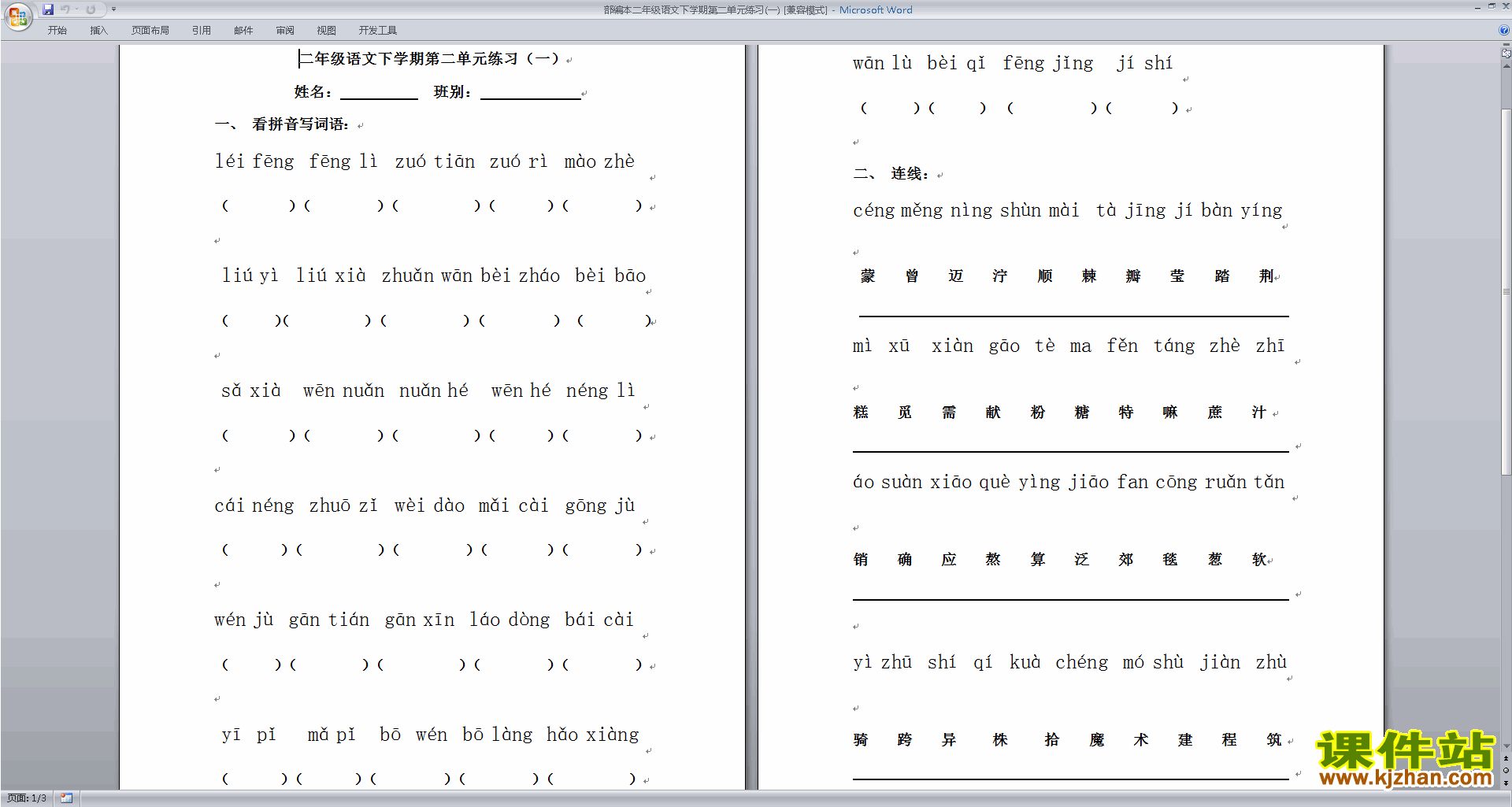Select the 引用 ribbon tab
The width and height of the screenshot is (1512, 807).
pos(202,31)
